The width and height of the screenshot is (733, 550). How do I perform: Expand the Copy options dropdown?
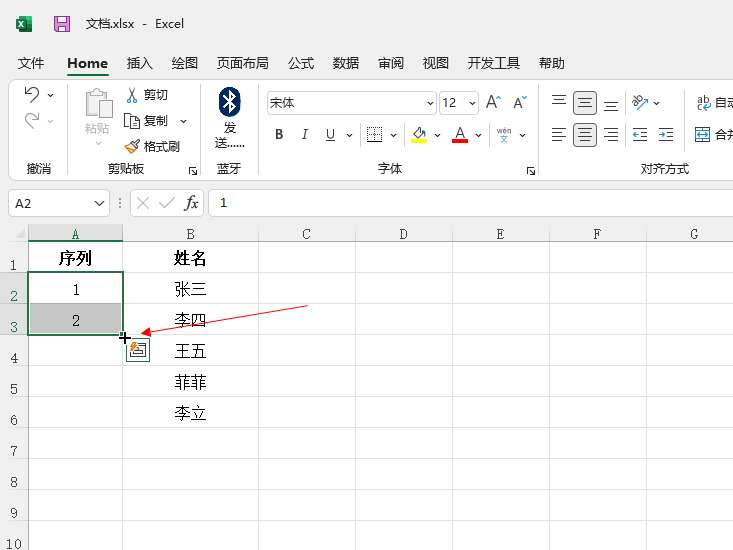[183, 121]
